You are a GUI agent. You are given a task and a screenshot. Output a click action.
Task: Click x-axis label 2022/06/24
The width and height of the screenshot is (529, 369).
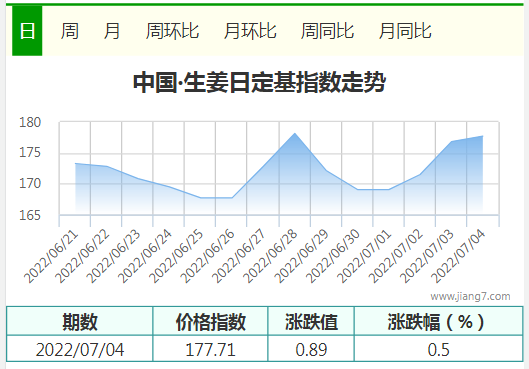pos(145,257)
